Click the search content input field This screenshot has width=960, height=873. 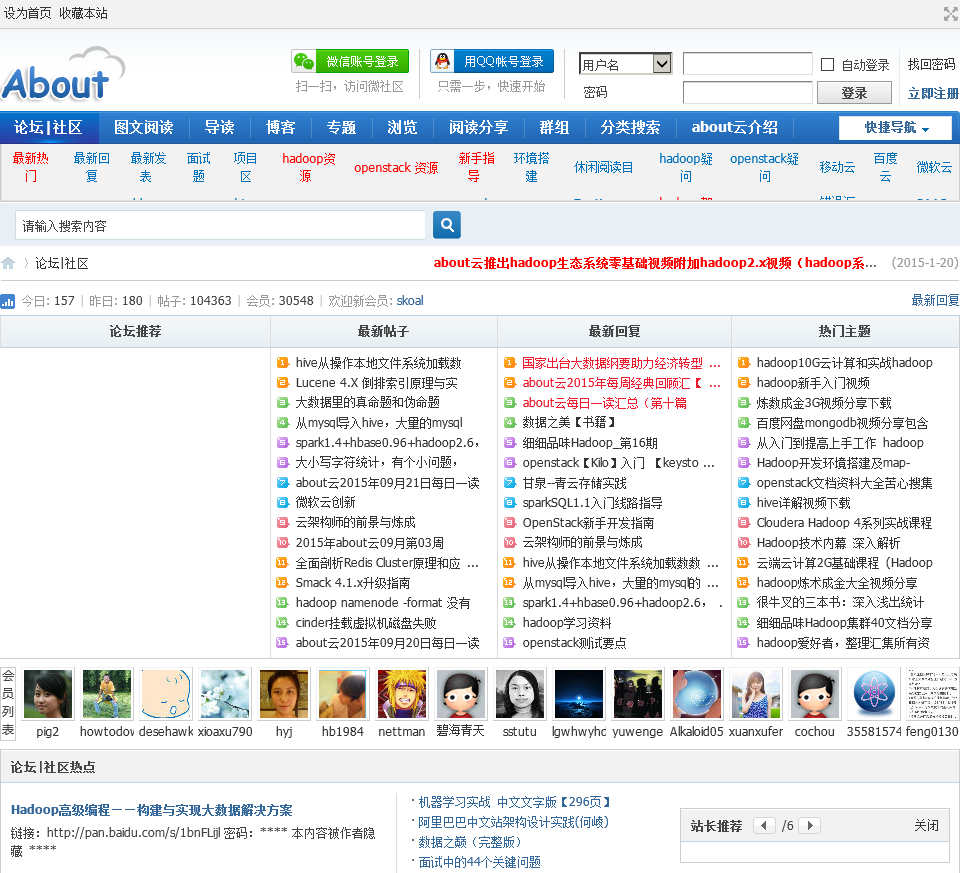[220, 226]
